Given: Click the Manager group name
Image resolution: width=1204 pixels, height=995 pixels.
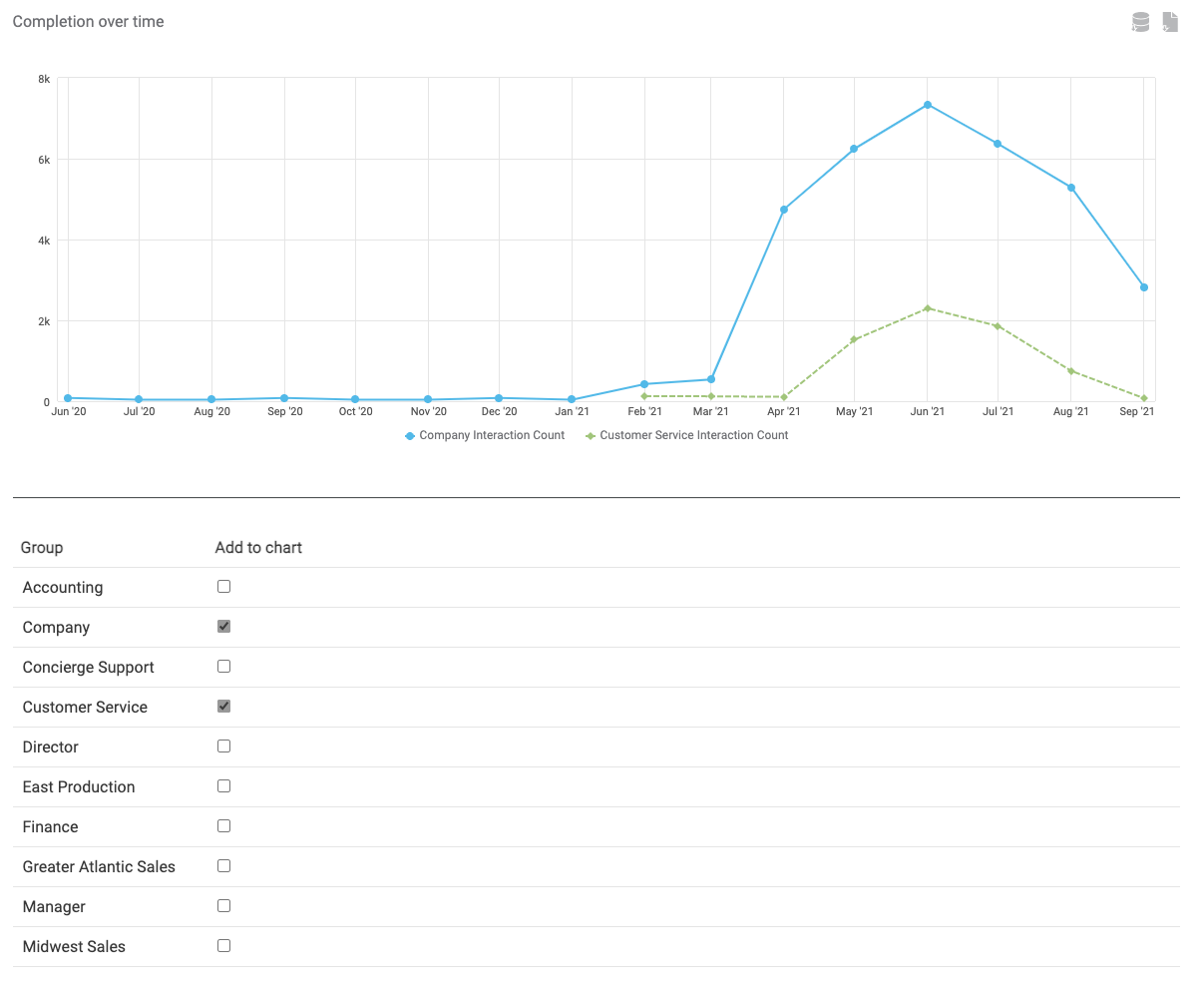Looking at the screenshot, I should pyautogui.click(x=54, y=907).
